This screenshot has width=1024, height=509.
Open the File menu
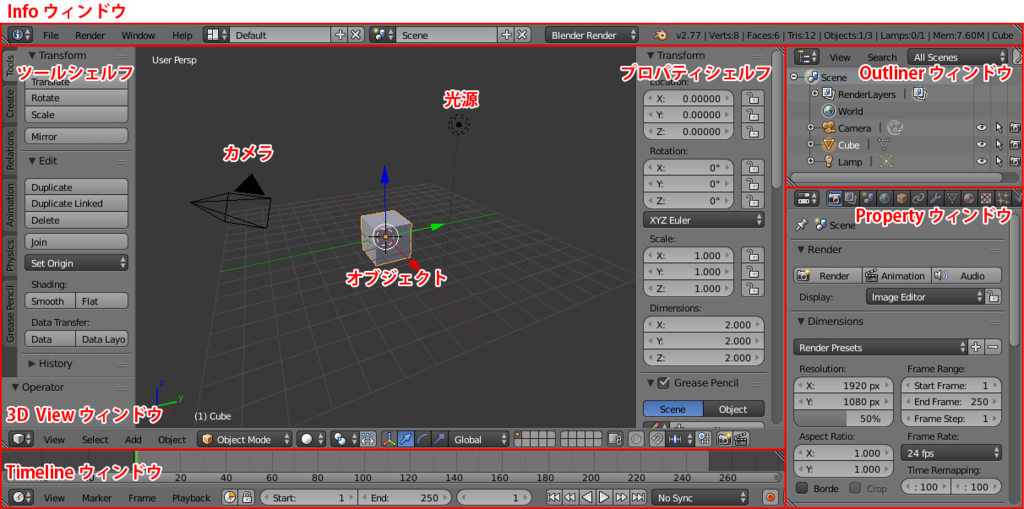tap(50, 35)
